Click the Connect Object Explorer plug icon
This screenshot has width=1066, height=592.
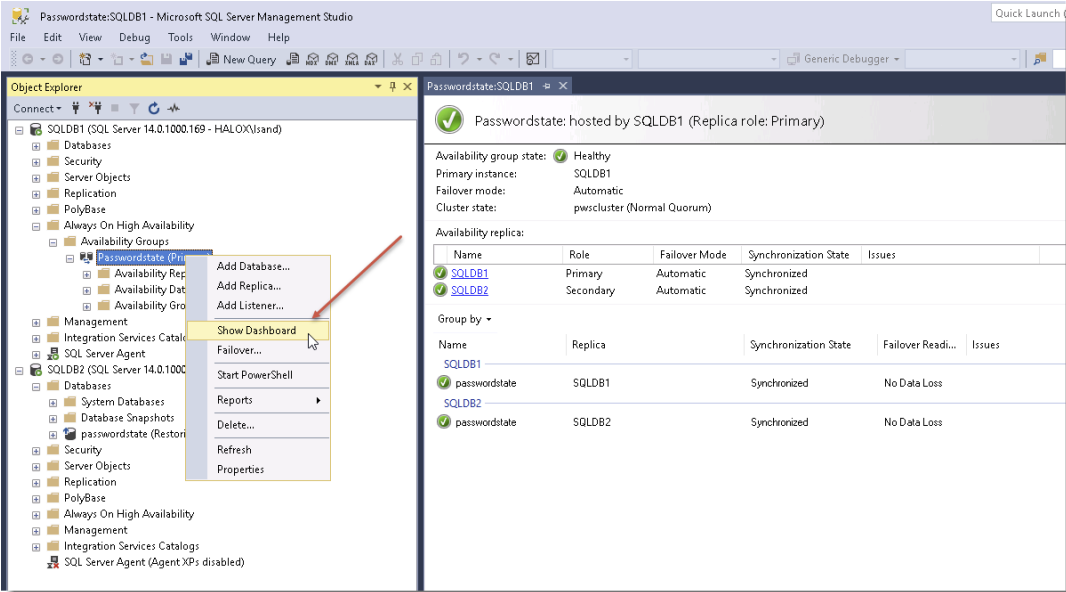point(75,108)
